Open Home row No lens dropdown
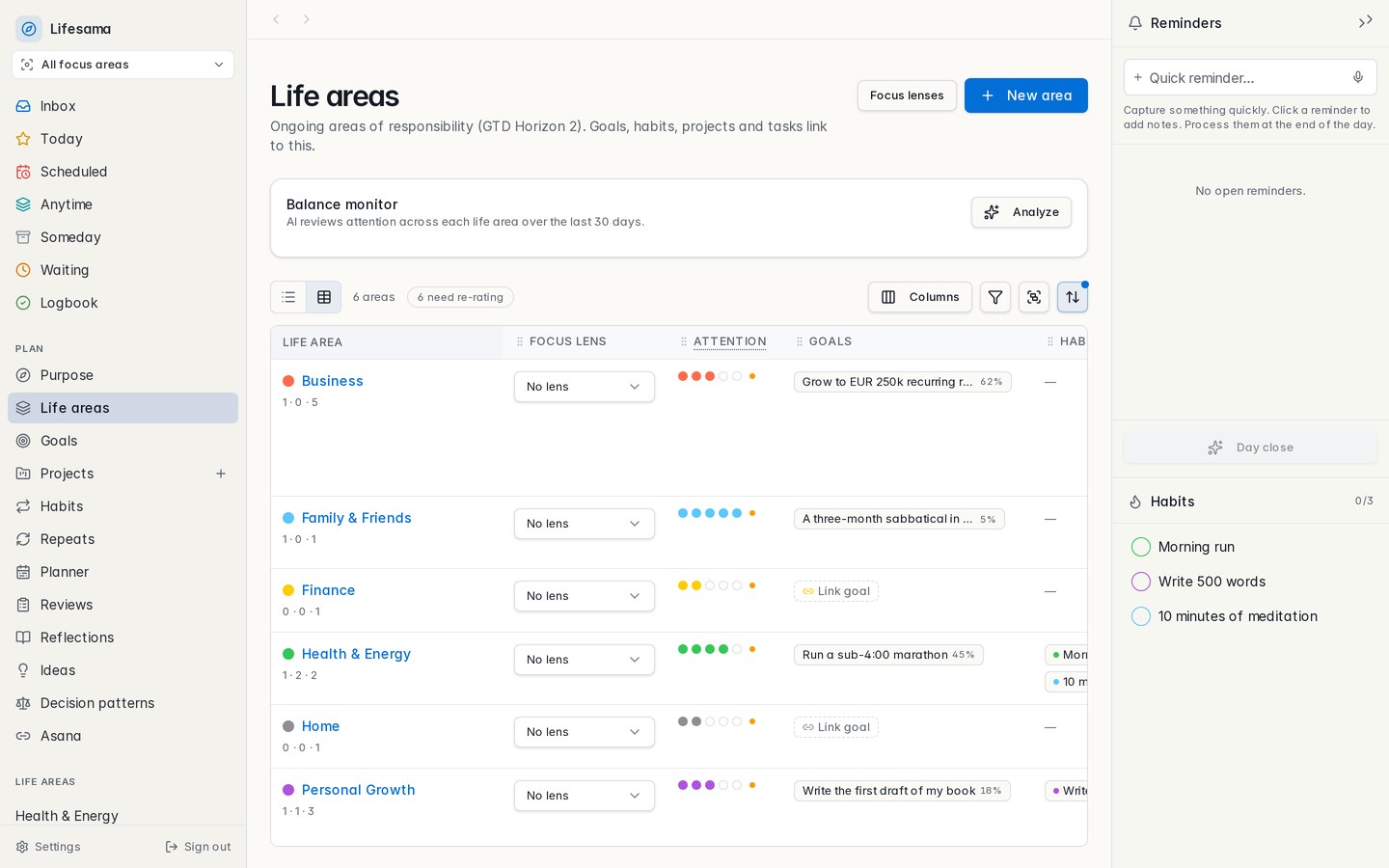Image resolution: width=1389 pixels, height=868 pixels. tap(585, 732)
